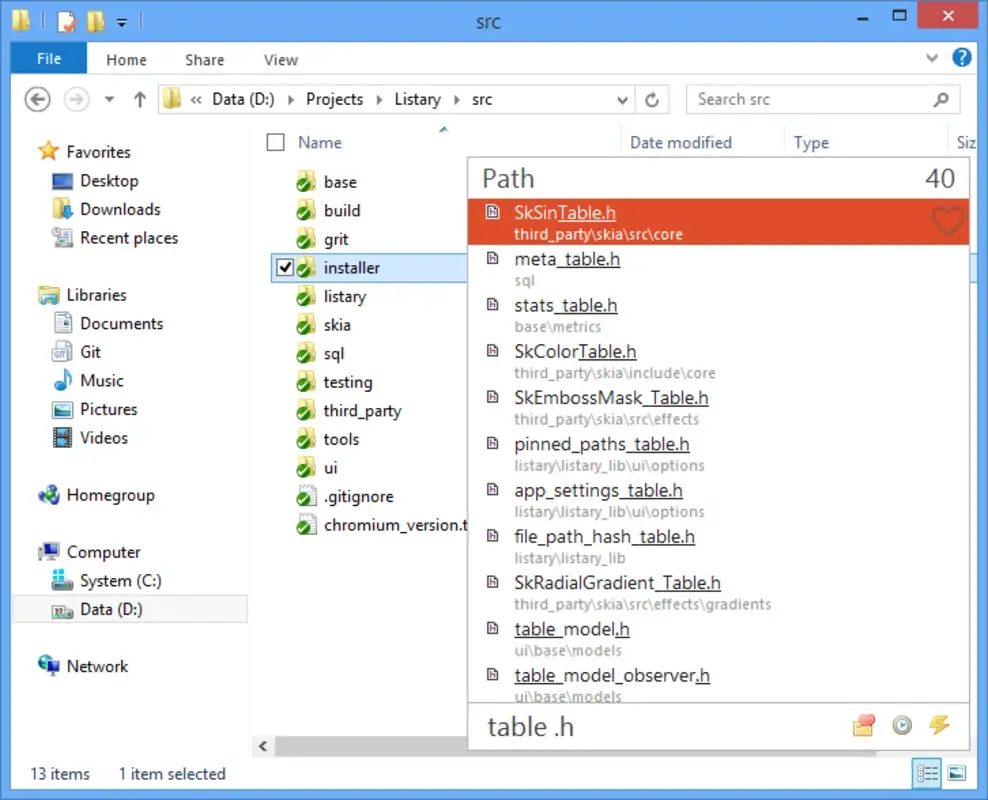Open favorites folder icon in Listary popup
The height and width of the screenshot is (800, 988).
coord(864,726)
